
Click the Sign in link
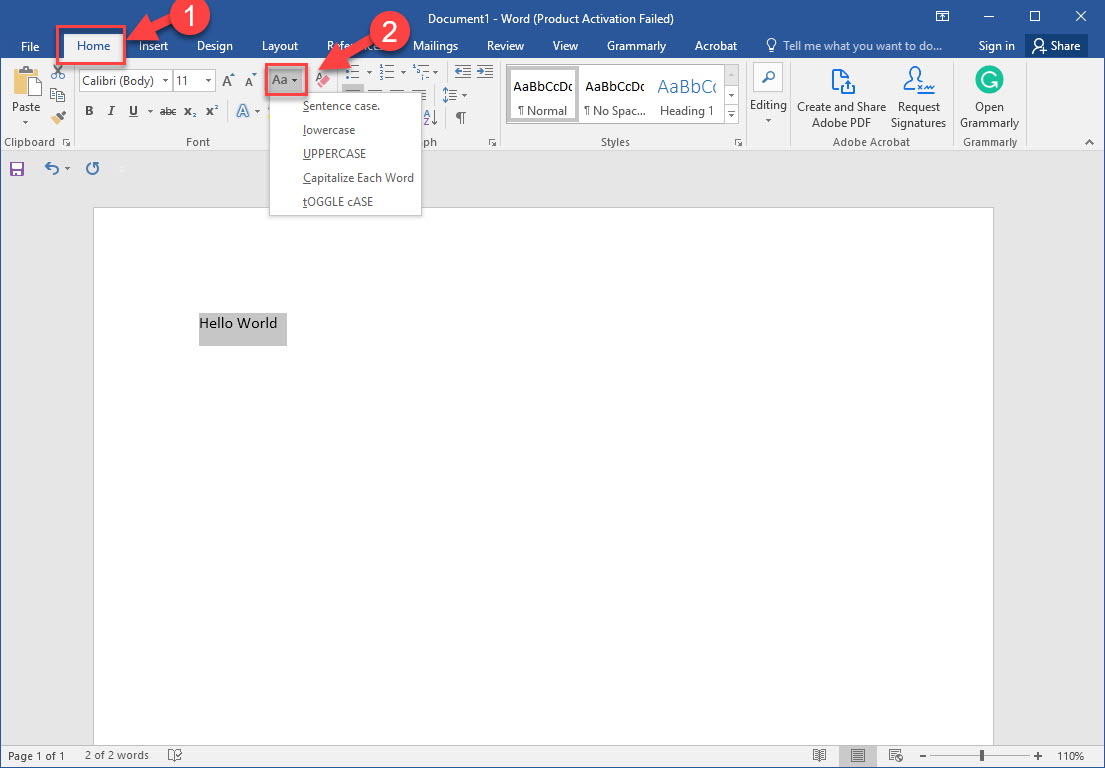point(996,46)
